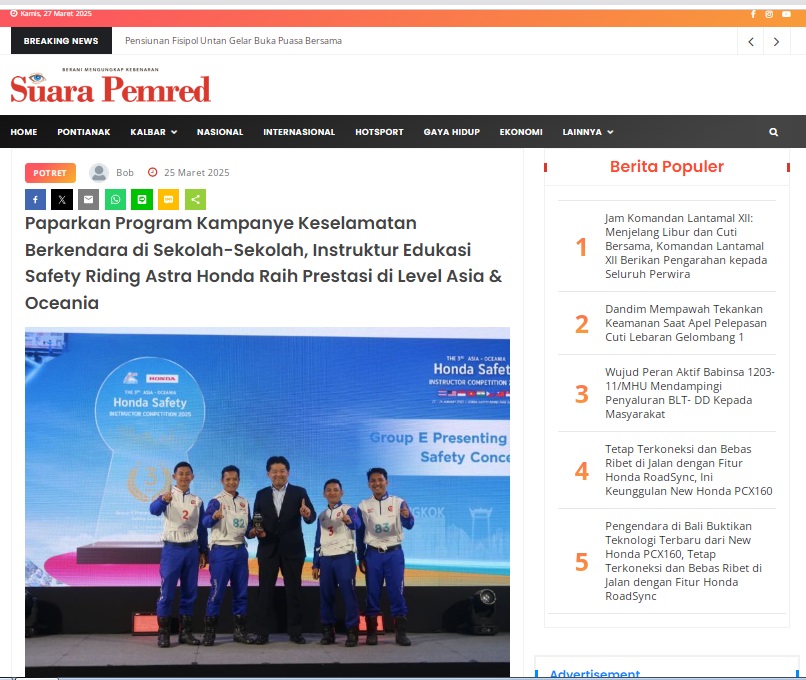Share article on X (Twitter)
Screen dimensions: 806x680
coord(62,199)
